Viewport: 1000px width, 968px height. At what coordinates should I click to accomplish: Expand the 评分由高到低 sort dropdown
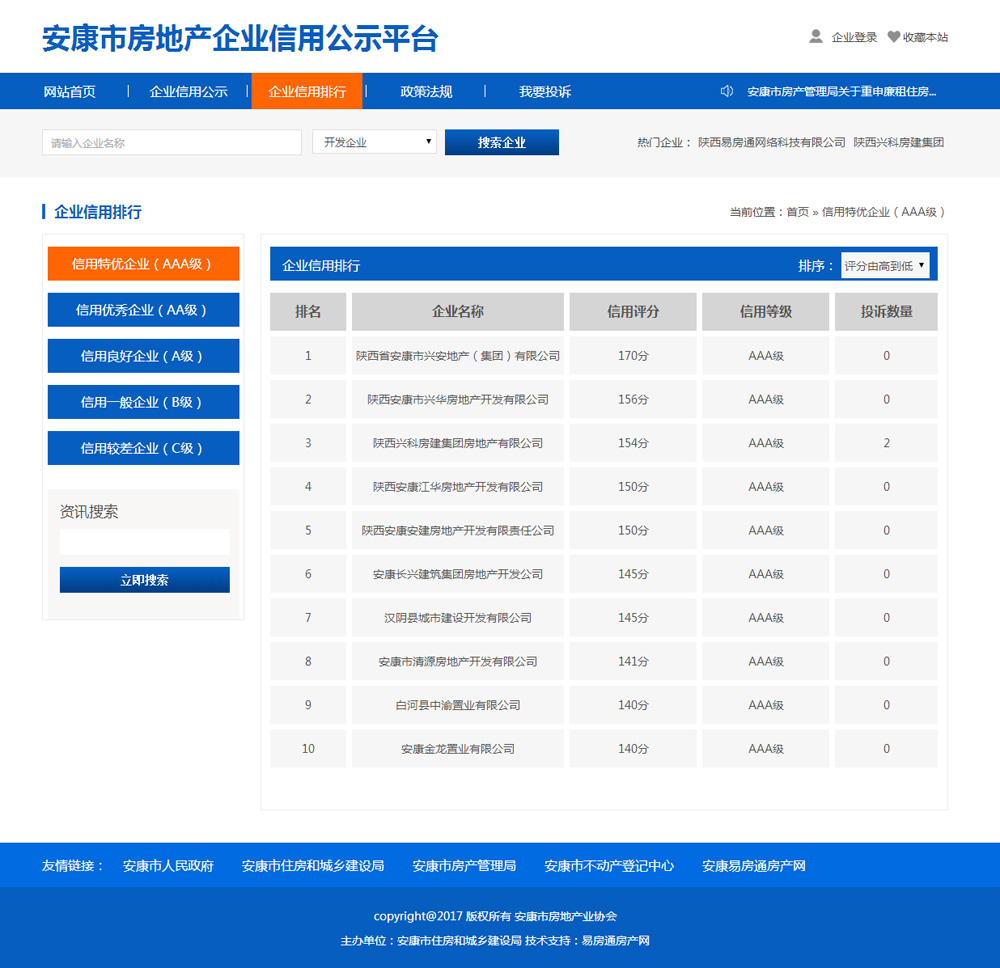point(885,265)
